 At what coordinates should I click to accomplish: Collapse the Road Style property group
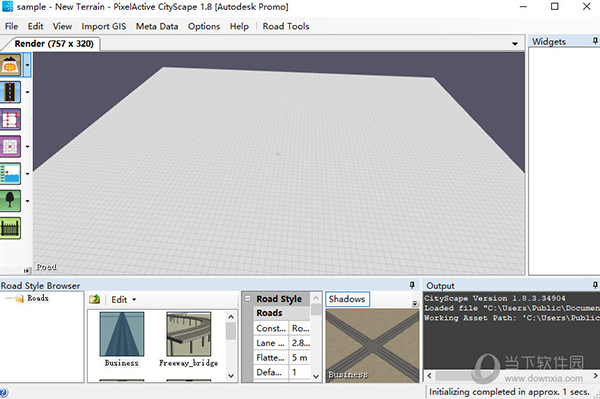point(248,298)
